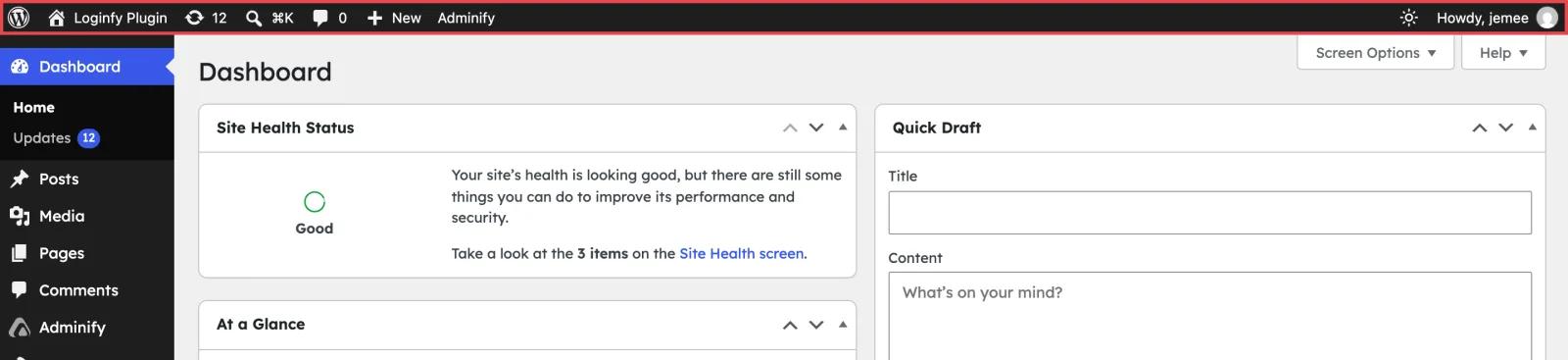Open Home submenu item
This screenshot has width=1568, height=360.
[x=33, y=108]
